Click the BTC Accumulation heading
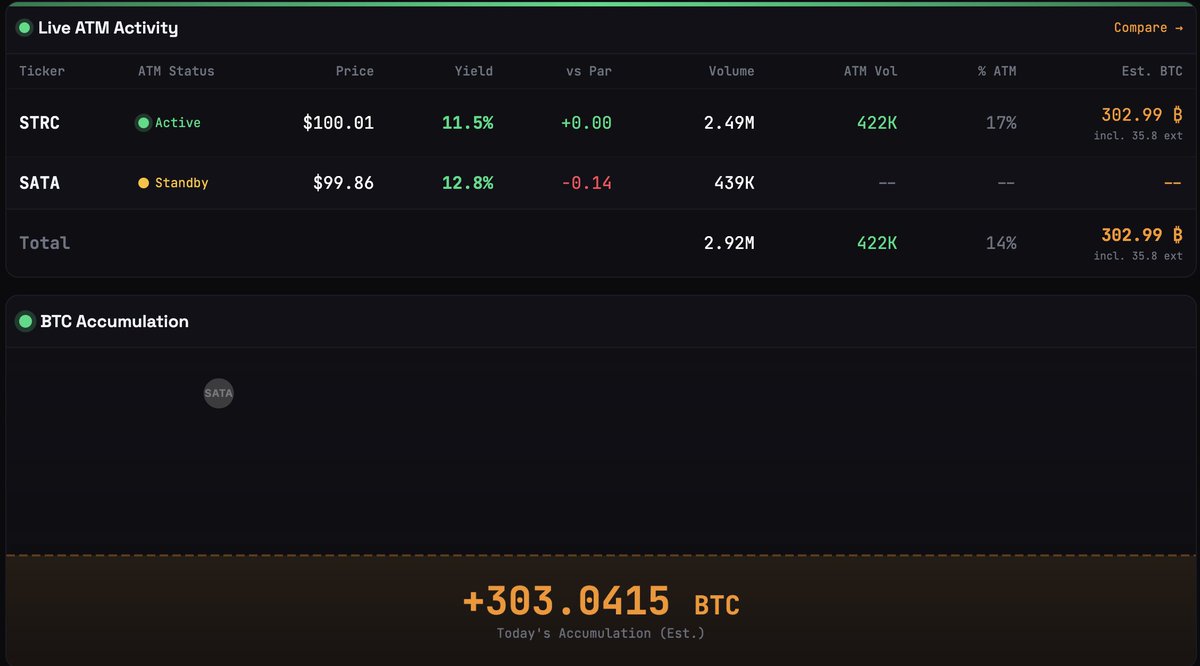 click(114, 321)
